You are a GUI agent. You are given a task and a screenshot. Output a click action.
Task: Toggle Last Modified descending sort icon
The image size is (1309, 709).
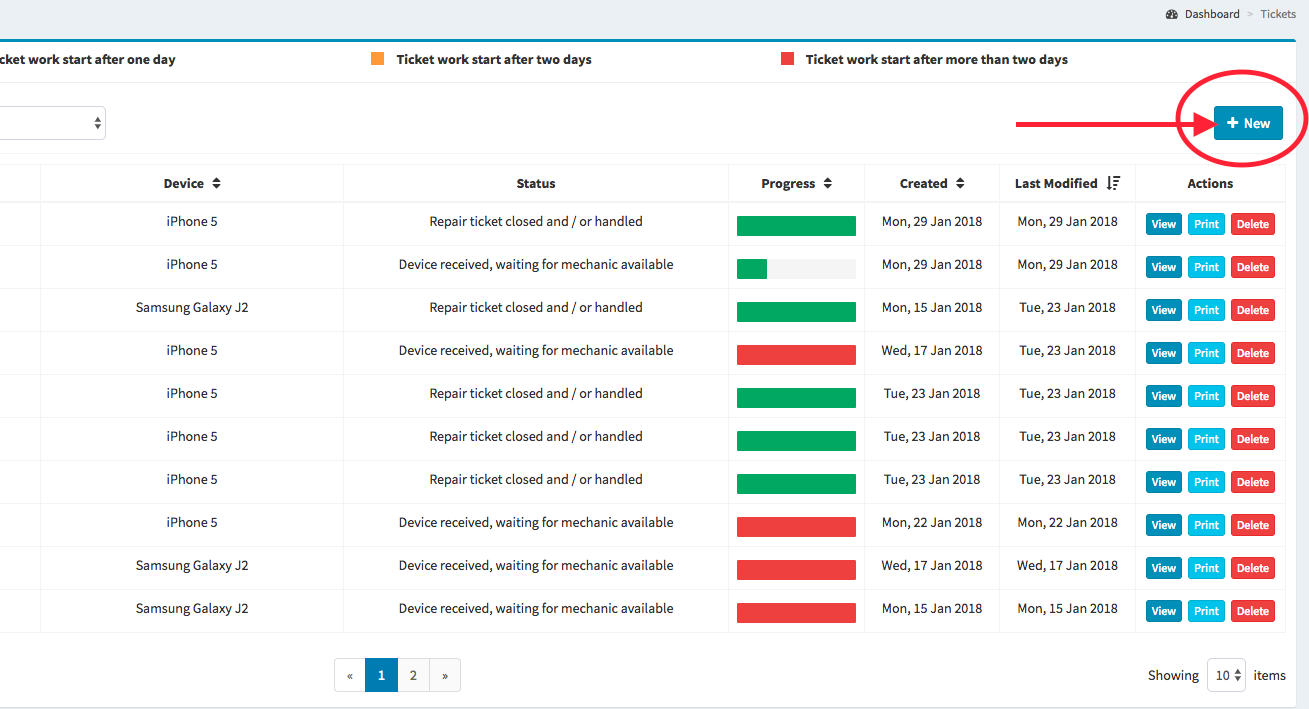(x=1114, y=184)
